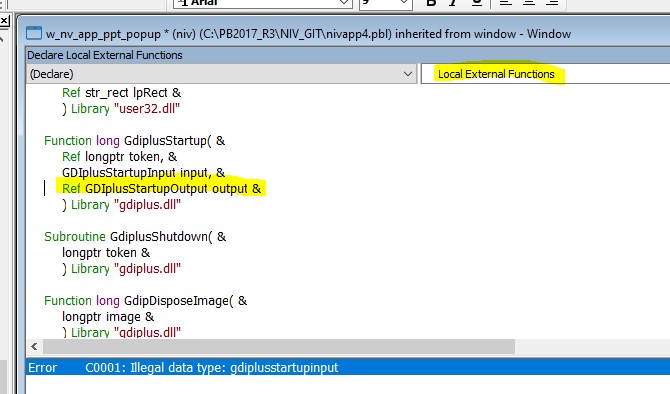Toggle bold formatting
This screenshot has width=670, height=394.
[431, 3]
